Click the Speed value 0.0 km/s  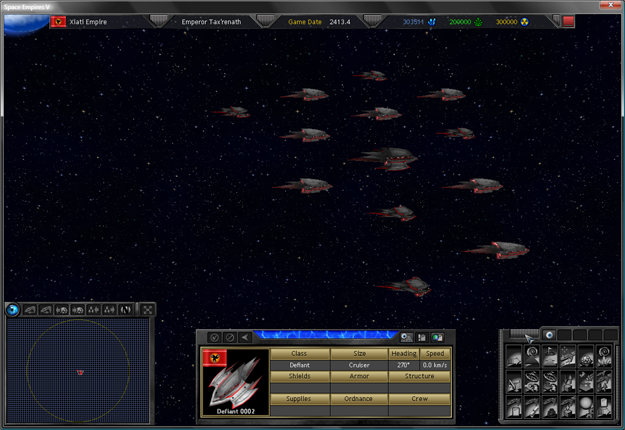(435, 365)
